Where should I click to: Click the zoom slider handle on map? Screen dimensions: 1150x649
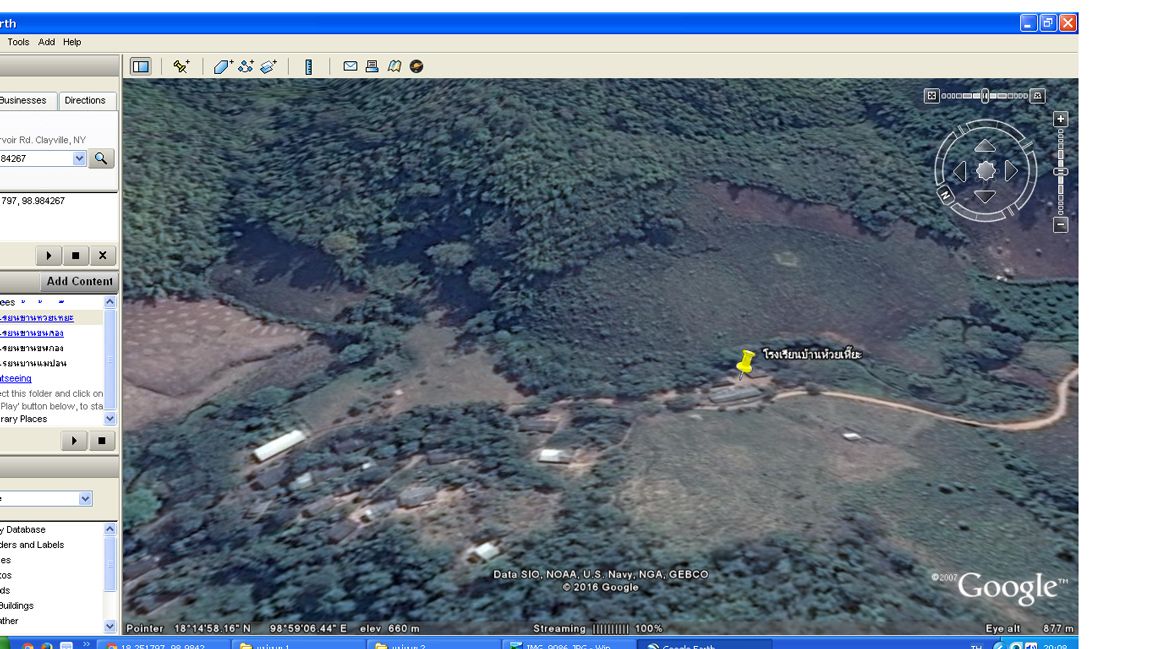1061,171
